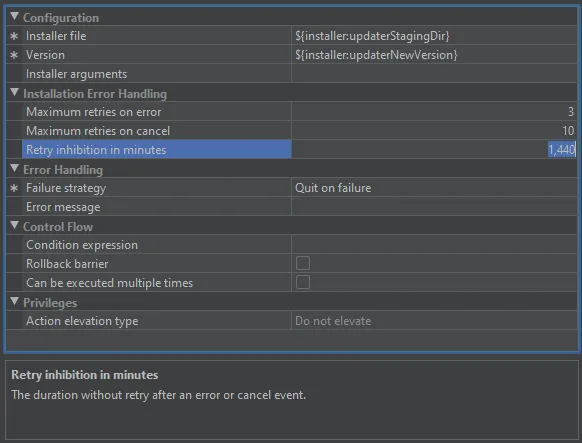Viewport: 582px width, 443px height.
Task: Click the asterisk beside Version
Action: (14, 55)
